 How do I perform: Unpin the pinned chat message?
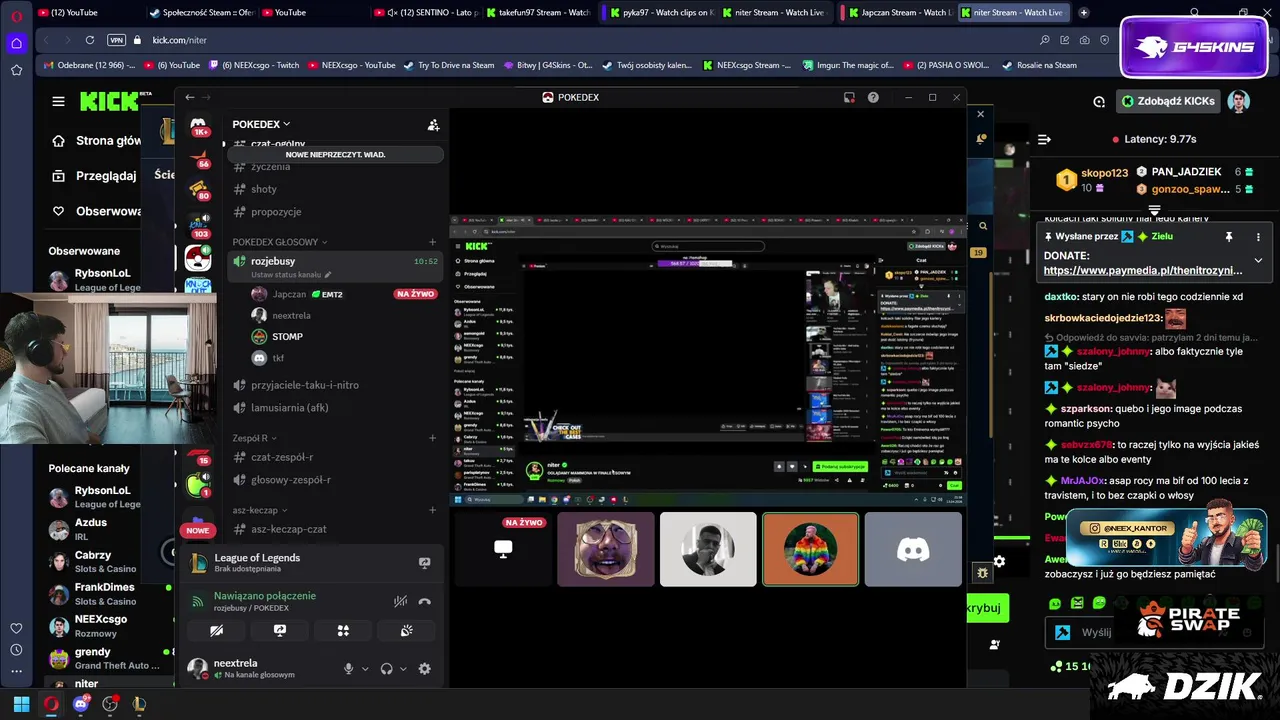(1229, 237)
